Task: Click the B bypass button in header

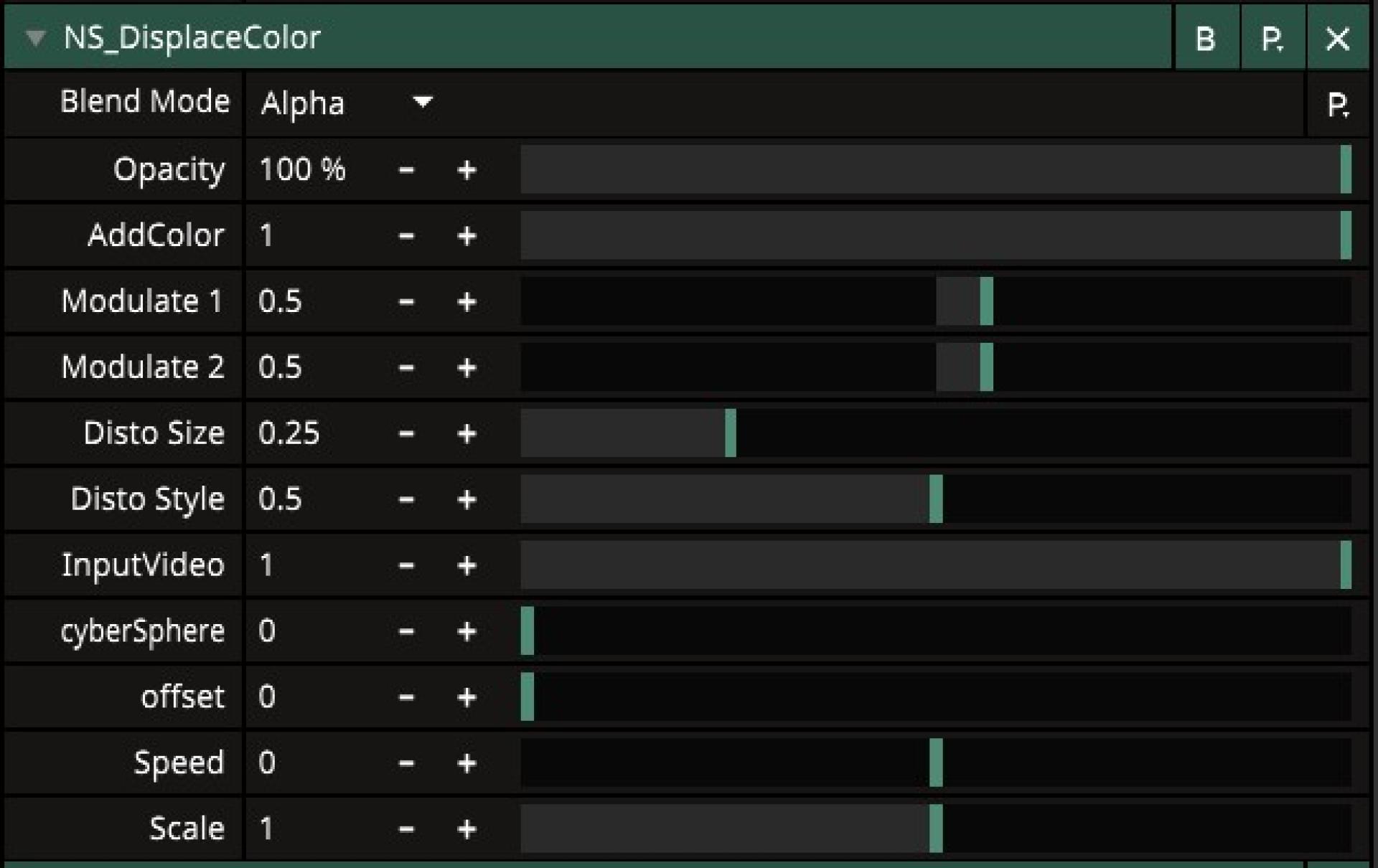Action: click(1206, 39)
